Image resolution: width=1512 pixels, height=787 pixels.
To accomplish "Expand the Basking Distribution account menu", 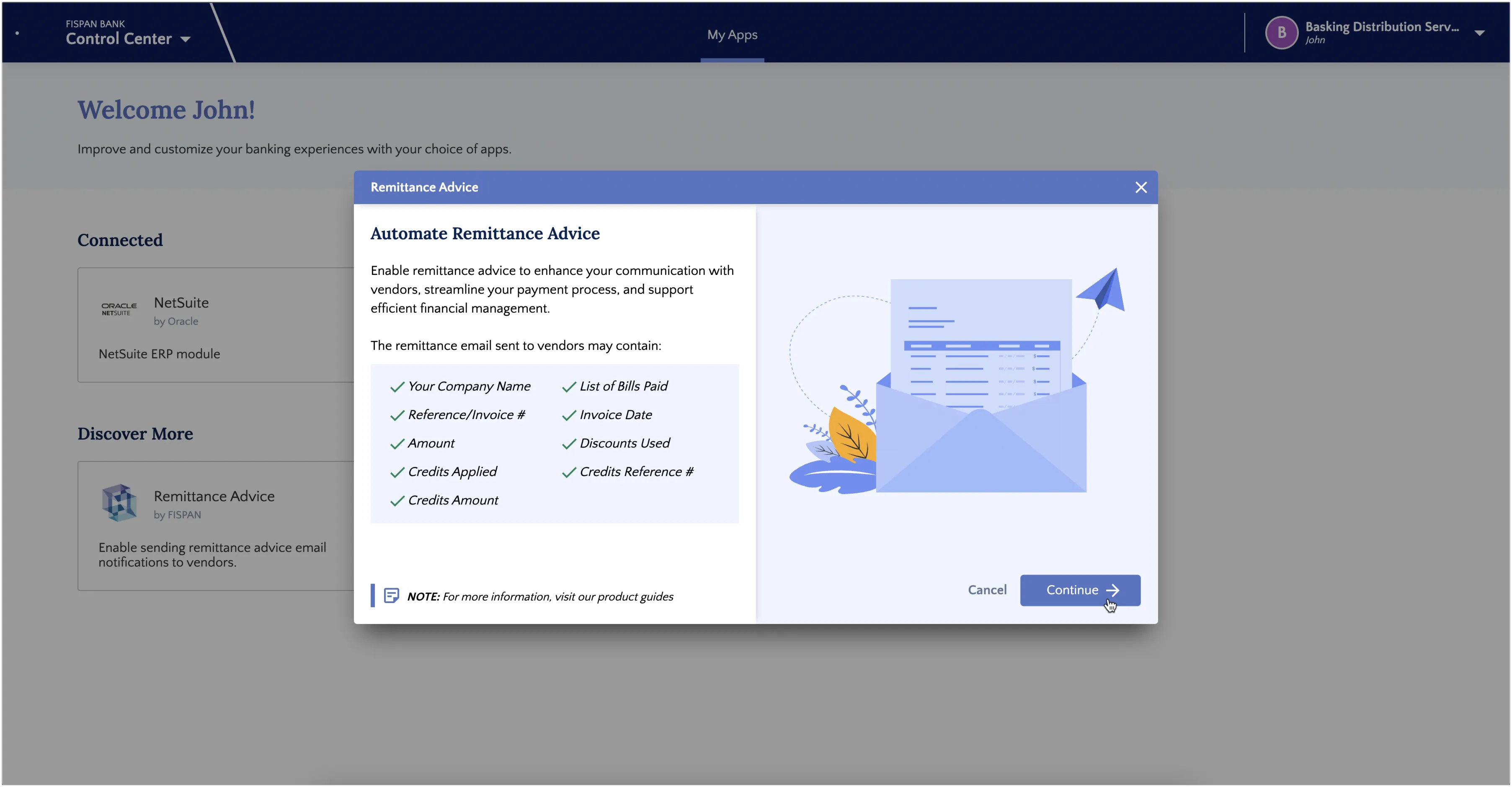I will 1479,33.
